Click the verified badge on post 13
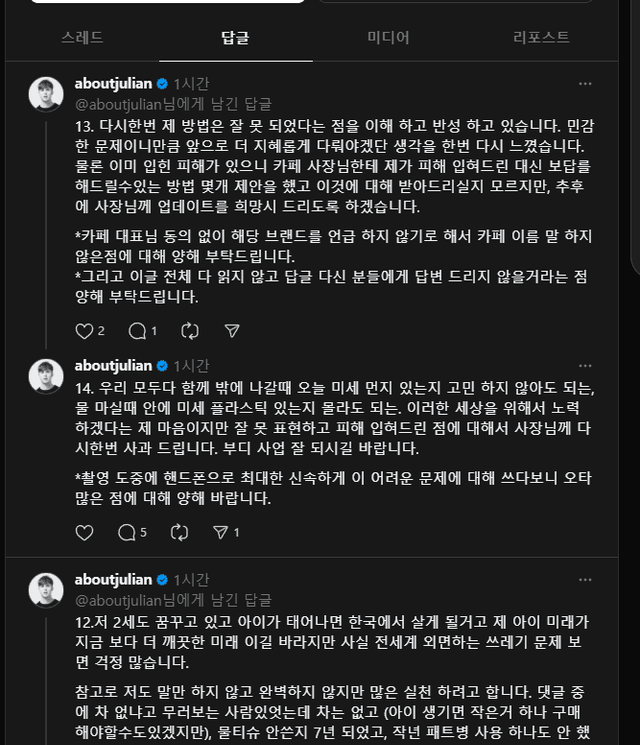Viewport: 640px width, 745px height. (162, 84)
